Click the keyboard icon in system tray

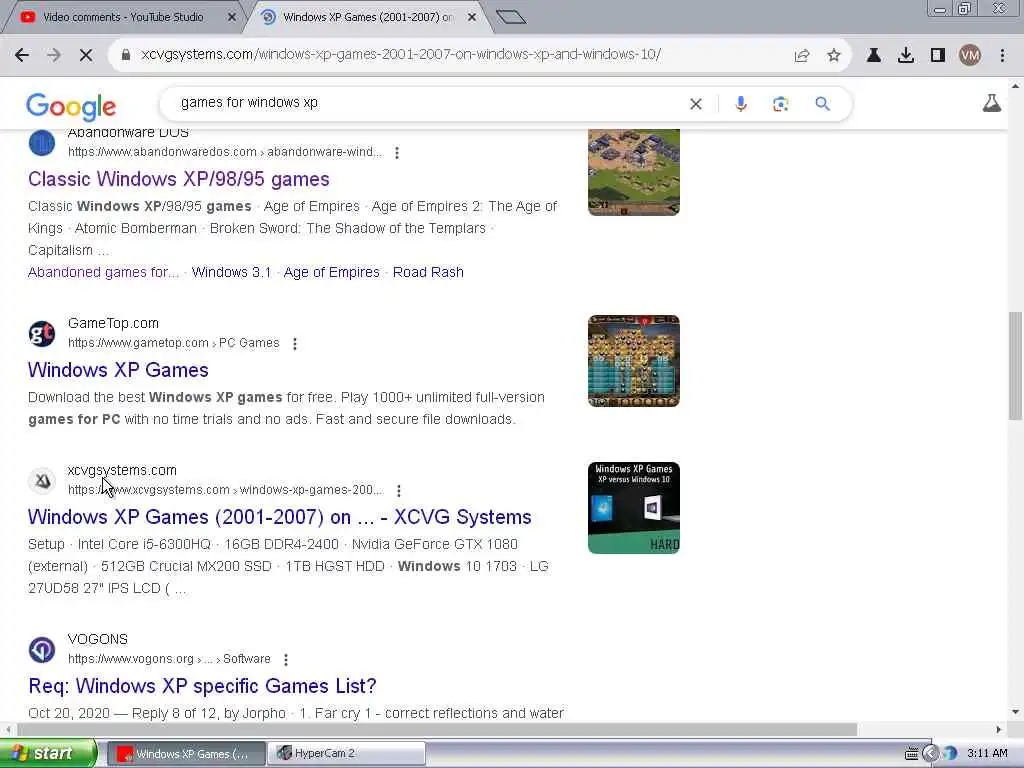911,754
